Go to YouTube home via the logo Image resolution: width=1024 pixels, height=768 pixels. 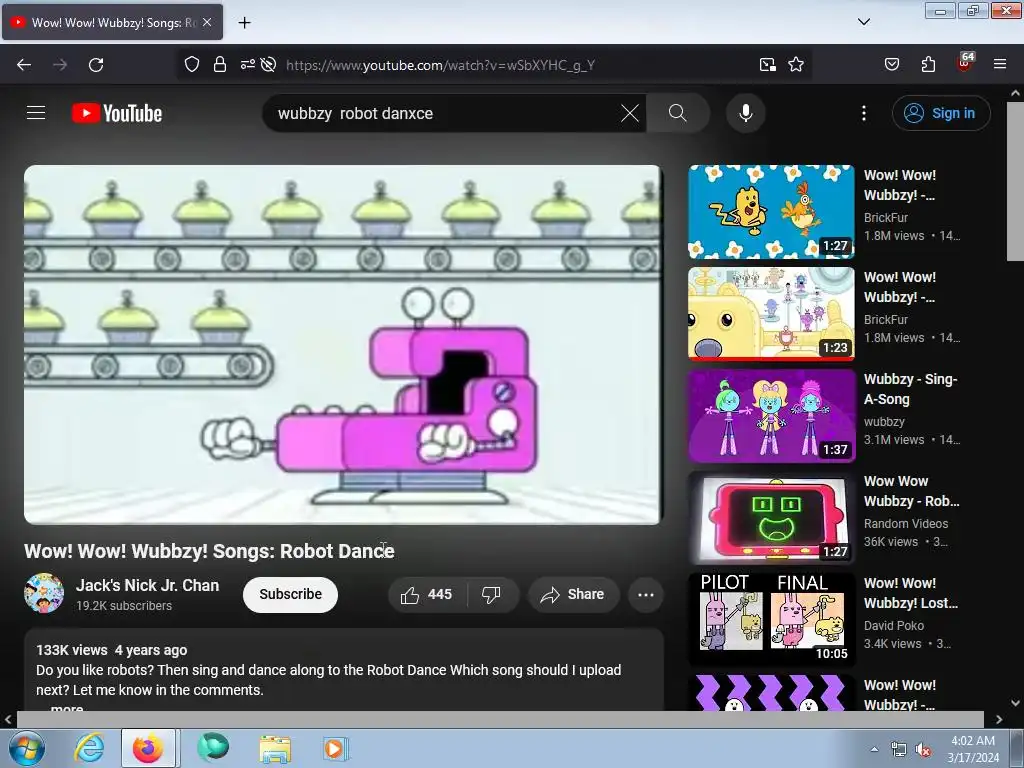[x=117, y=113]
